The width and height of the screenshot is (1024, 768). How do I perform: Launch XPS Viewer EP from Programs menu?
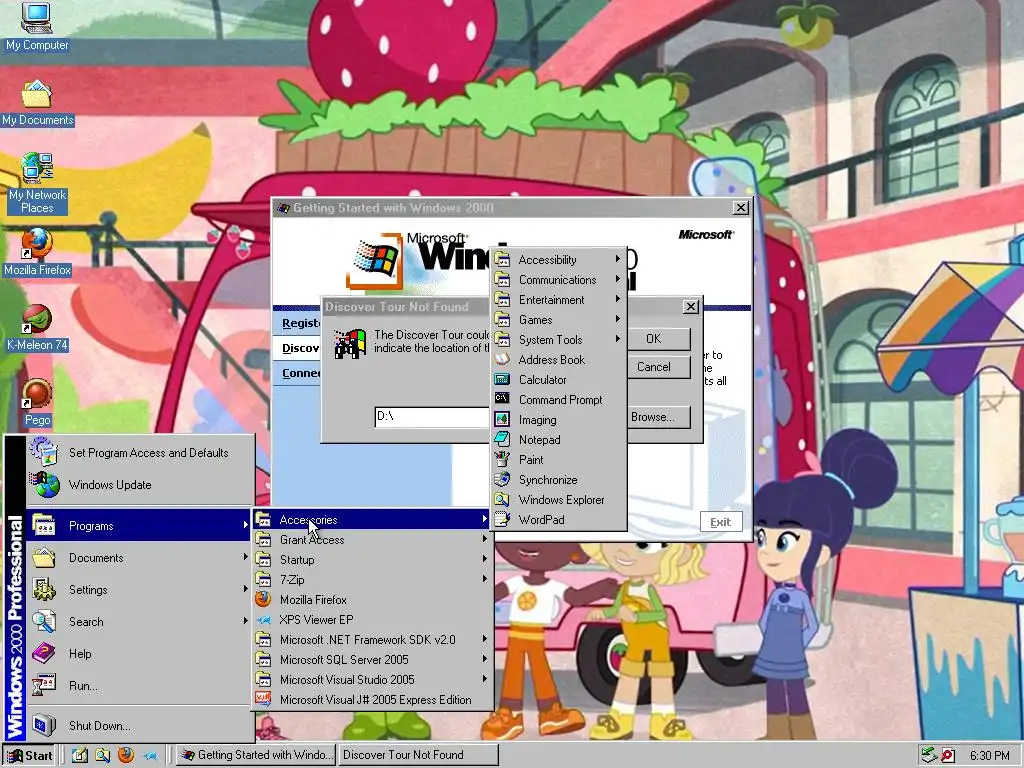(x=372, y=620)
